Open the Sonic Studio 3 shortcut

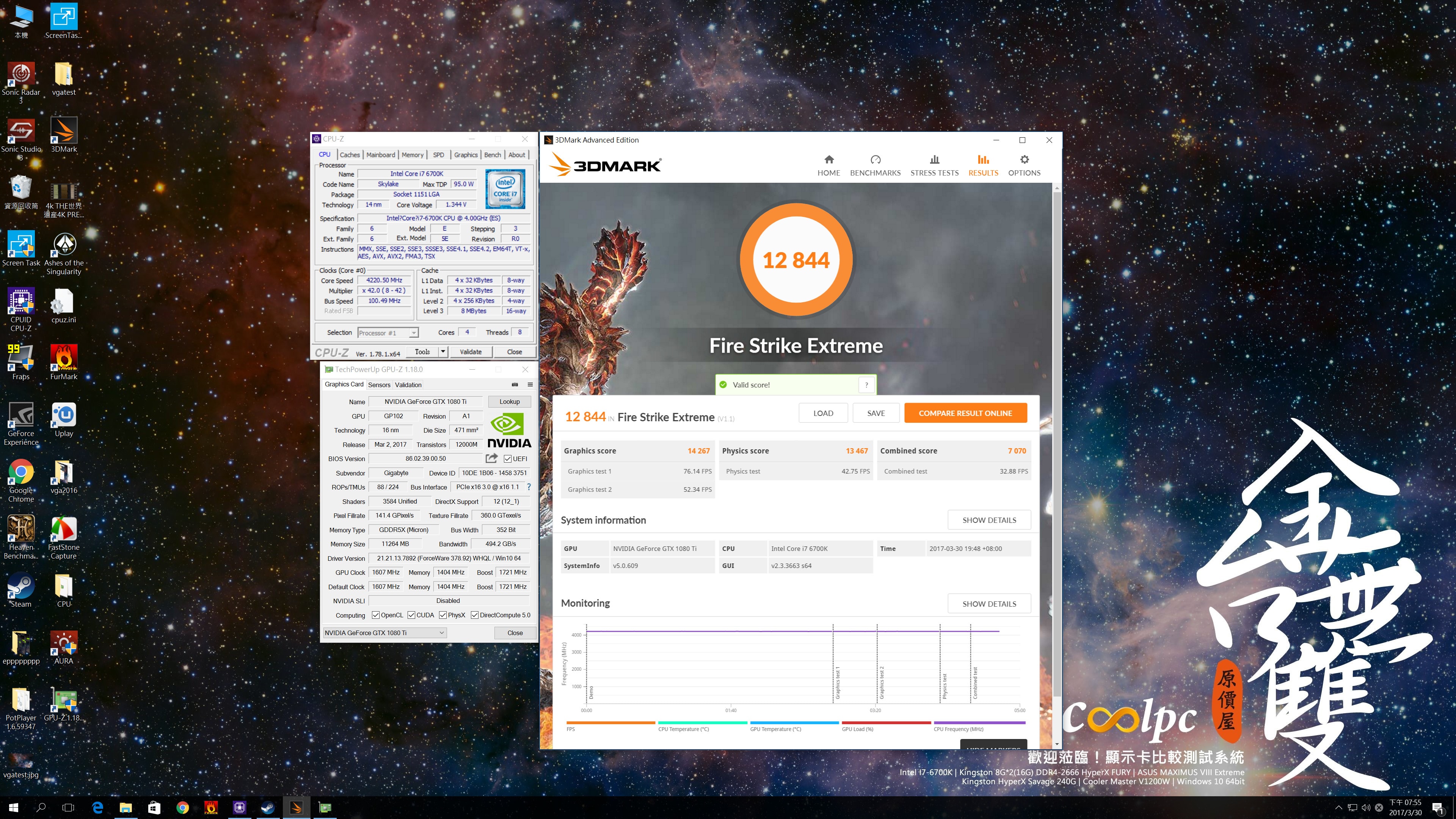pos(21,140)
